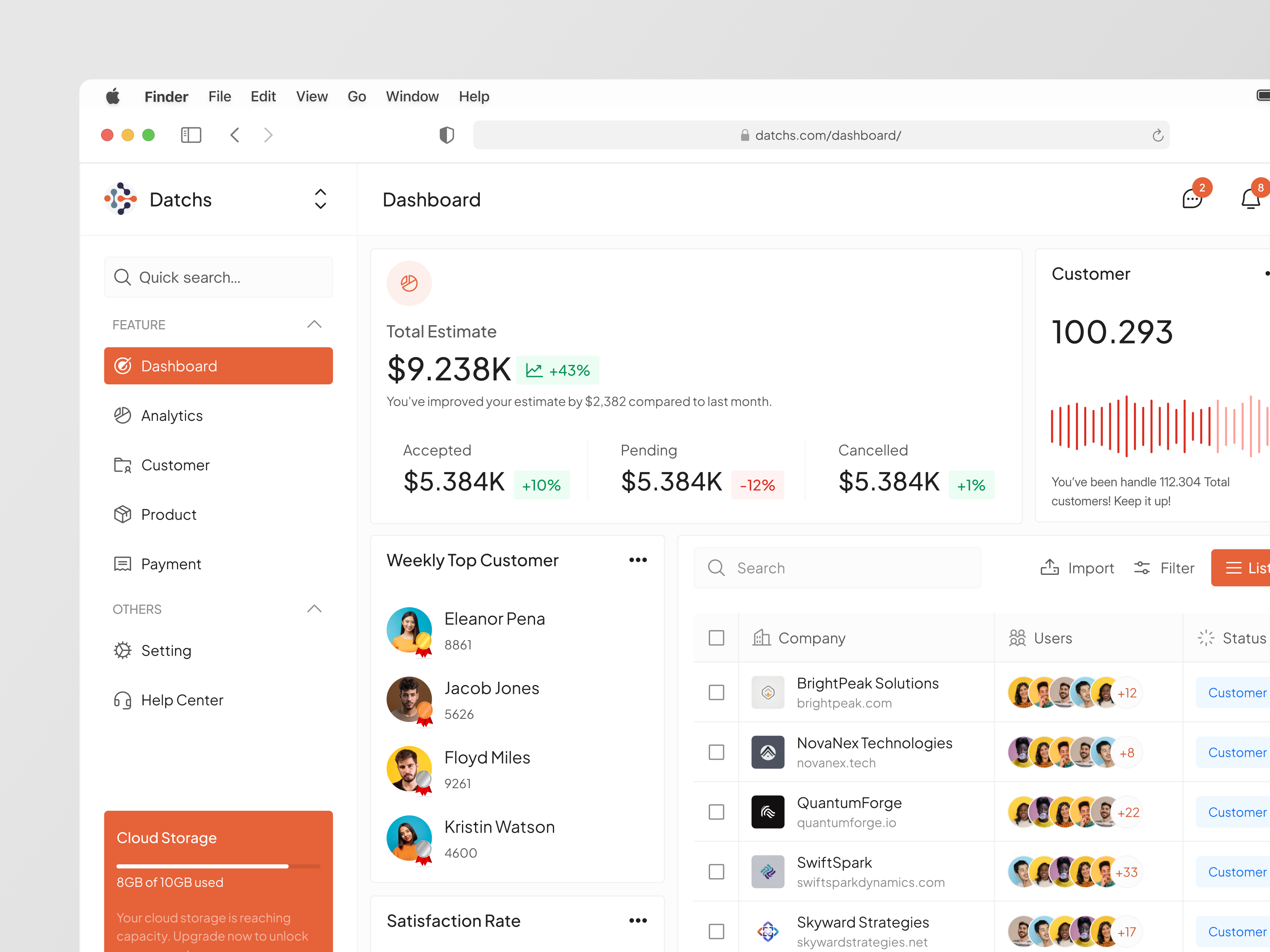
Task: Collapse the OTHERS section chevron
Action: [x=314, y=609]
